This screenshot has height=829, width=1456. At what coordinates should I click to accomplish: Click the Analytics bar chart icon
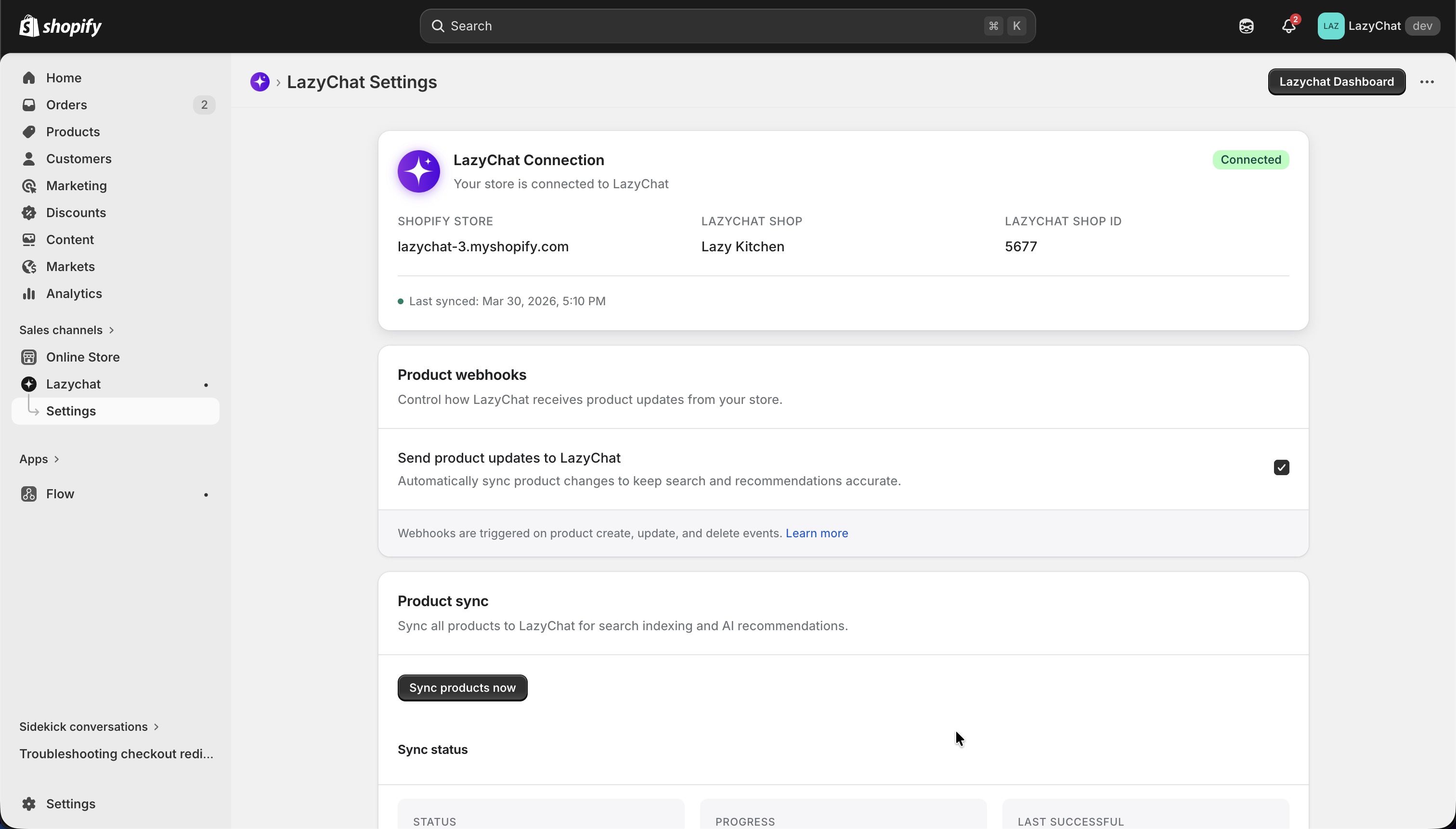(x=29, y=294)
